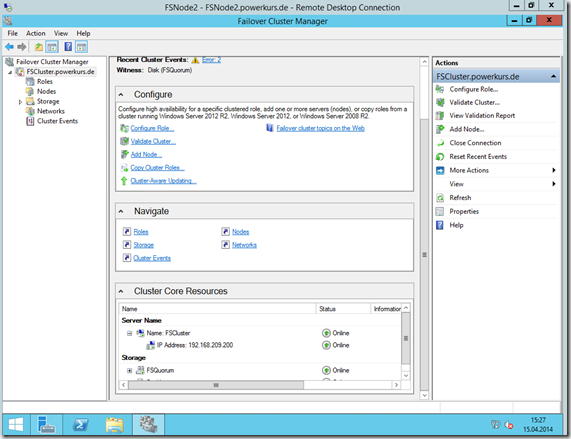Select Storage in the console tree

pos(48,101)
